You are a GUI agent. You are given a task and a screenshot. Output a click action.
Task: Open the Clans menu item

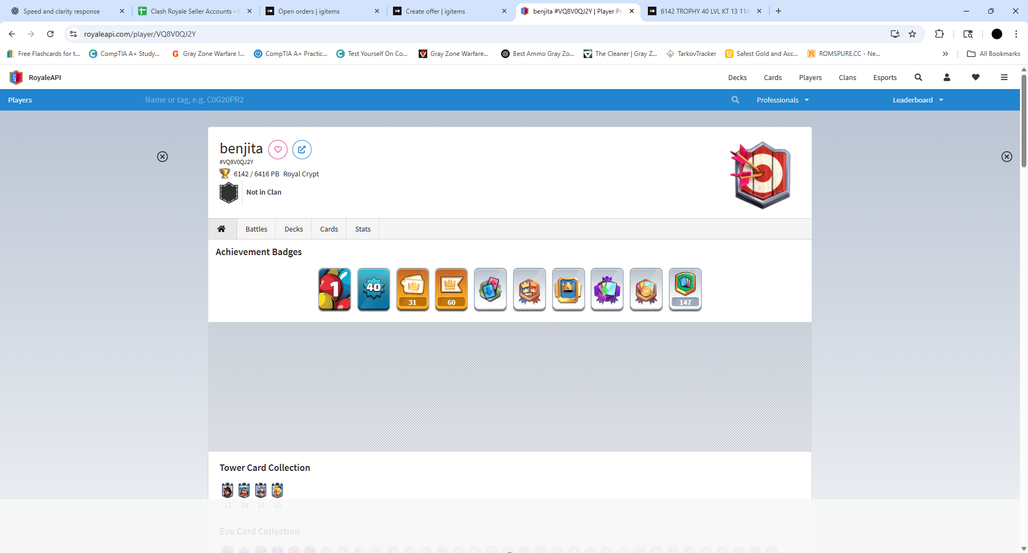(x=847, y=77)
